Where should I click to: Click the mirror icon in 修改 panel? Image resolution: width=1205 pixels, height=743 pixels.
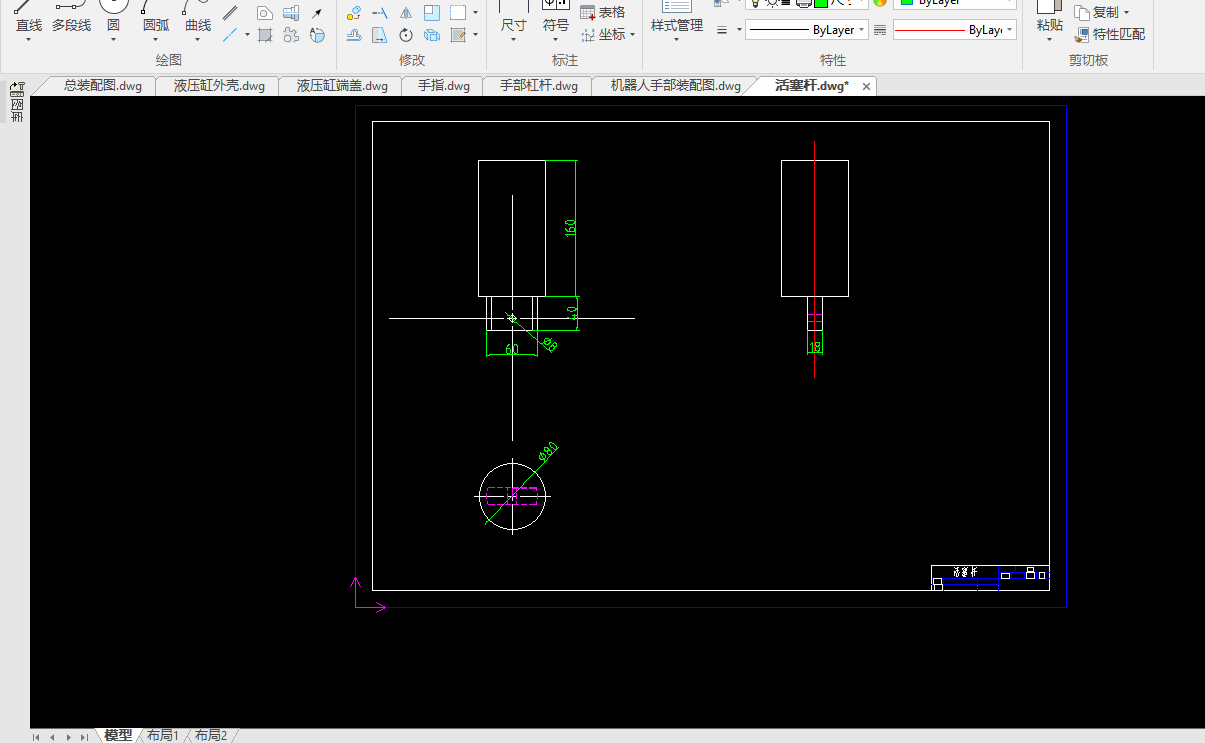tap(406, 13)
